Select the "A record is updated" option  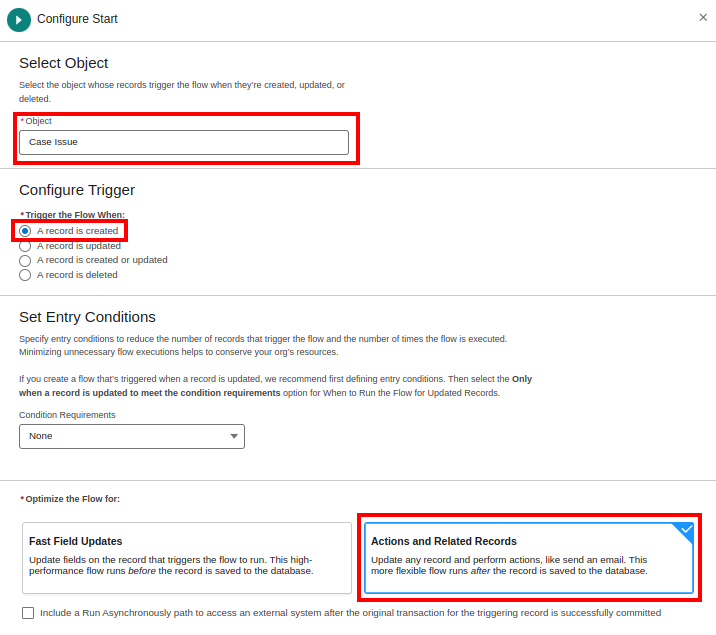[x=25, y=245]
